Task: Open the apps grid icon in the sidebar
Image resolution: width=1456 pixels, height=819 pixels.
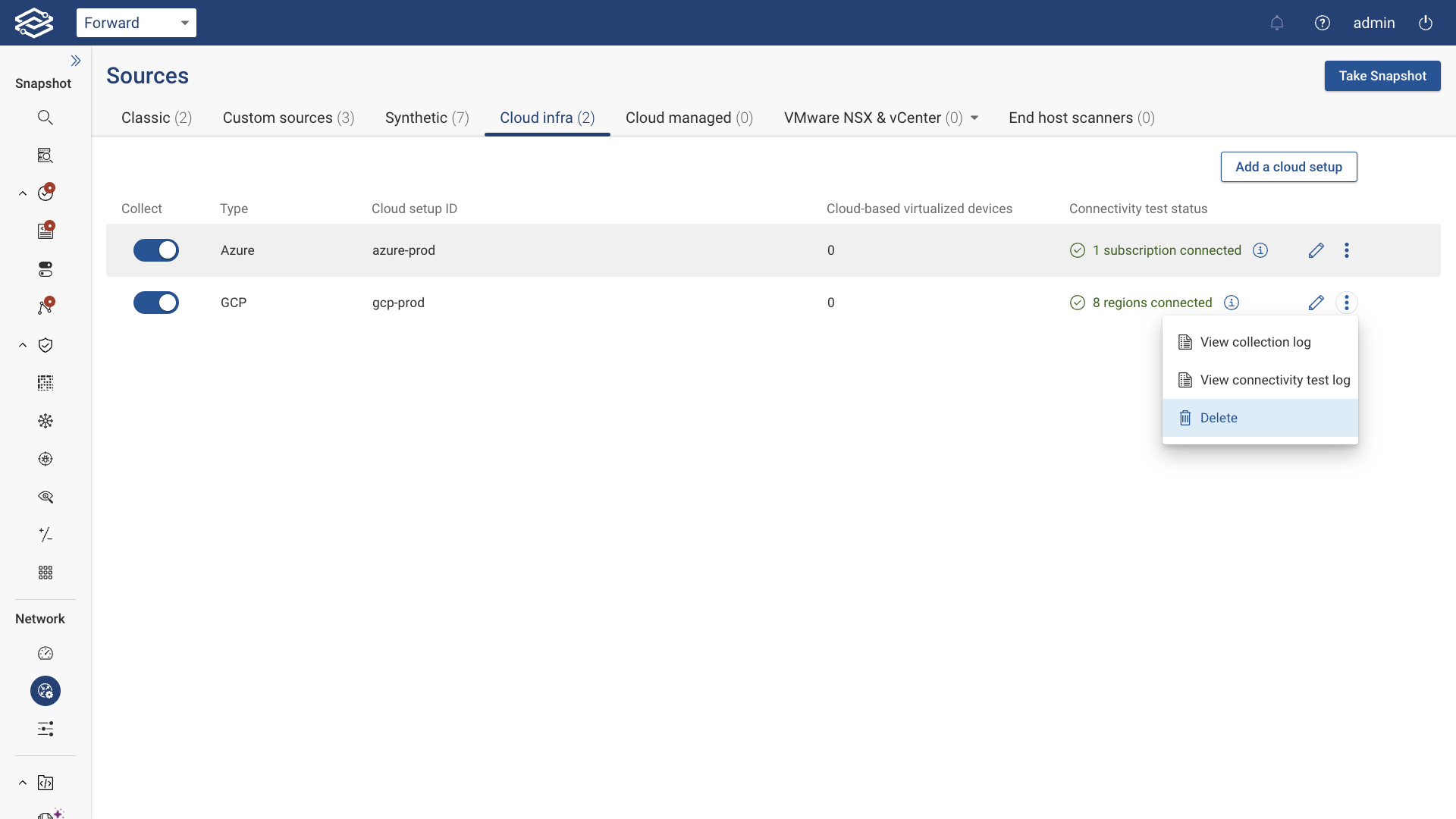Action: (x=45, y=573)
